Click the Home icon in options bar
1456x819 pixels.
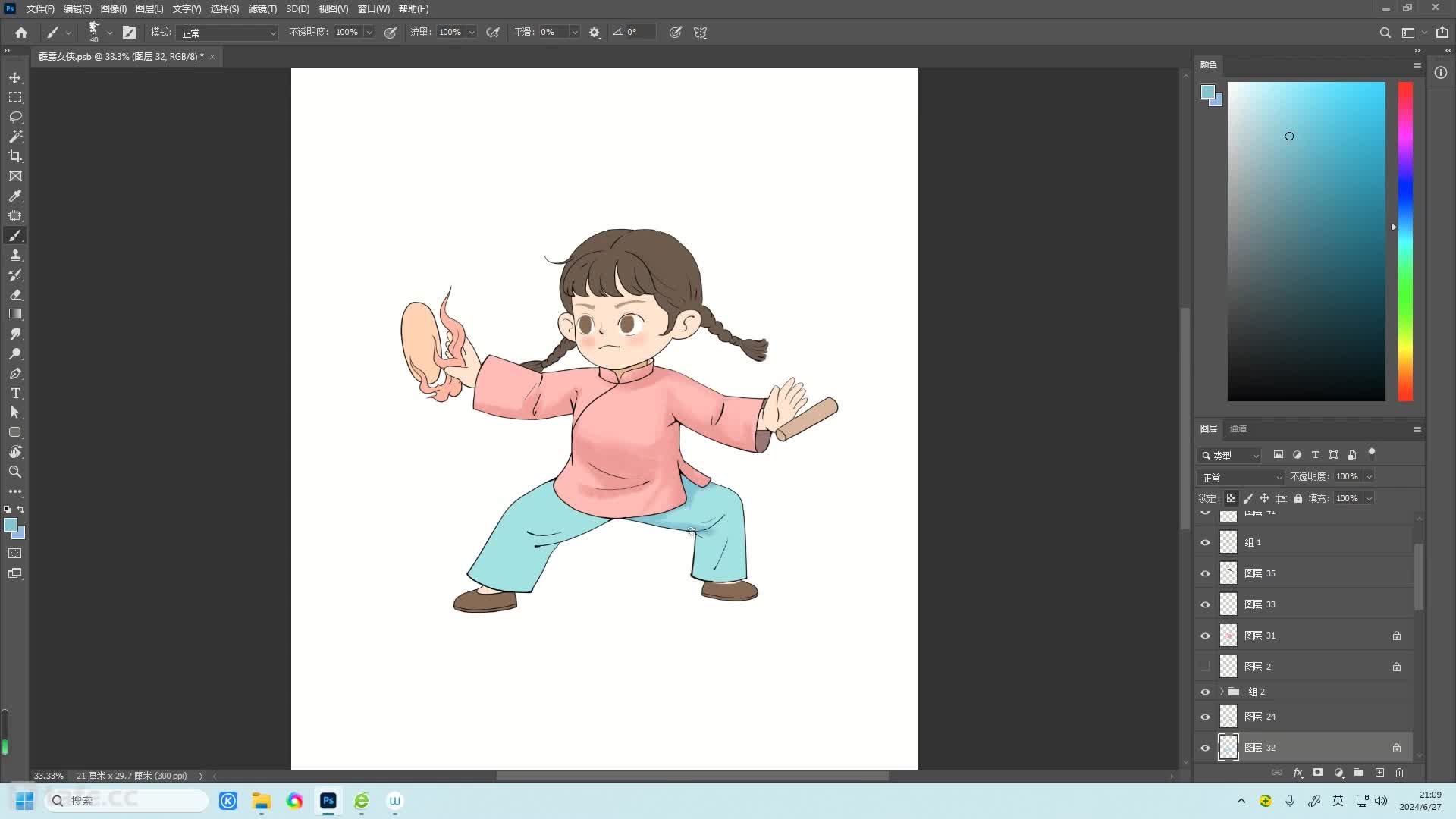21,33
